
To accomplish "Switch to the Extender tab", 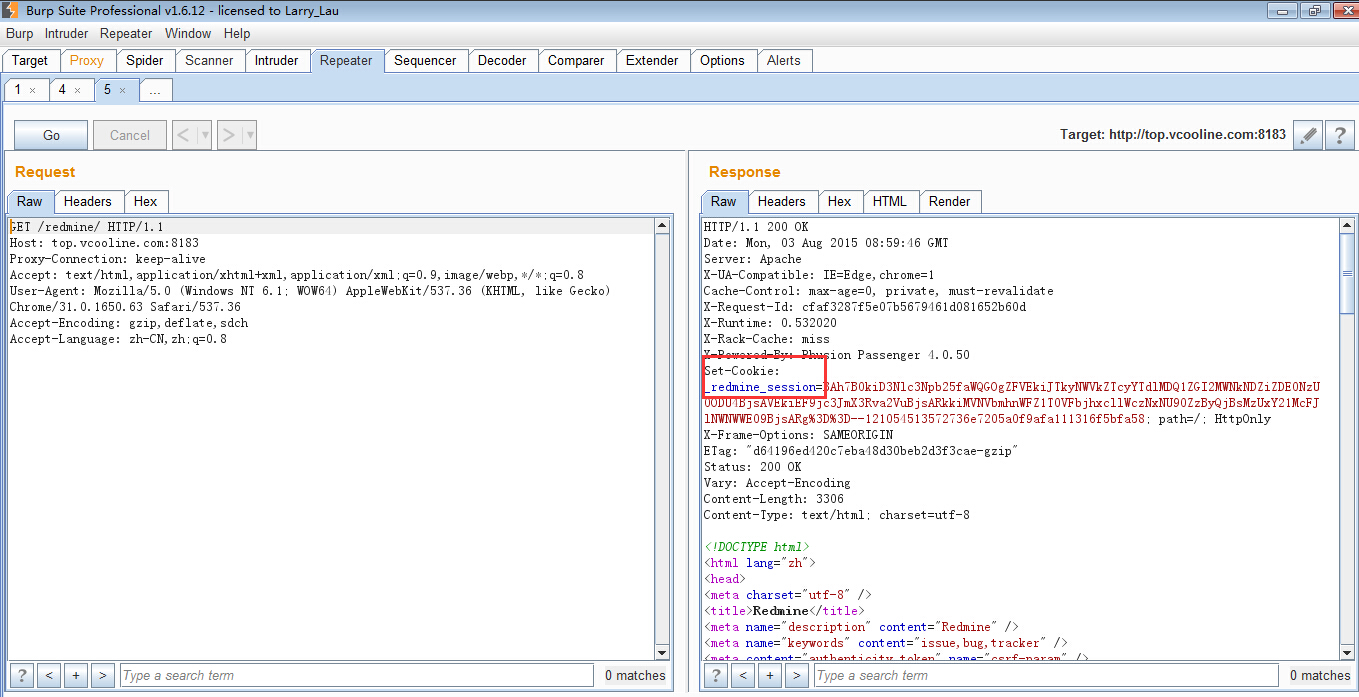I will click(652, 60).
